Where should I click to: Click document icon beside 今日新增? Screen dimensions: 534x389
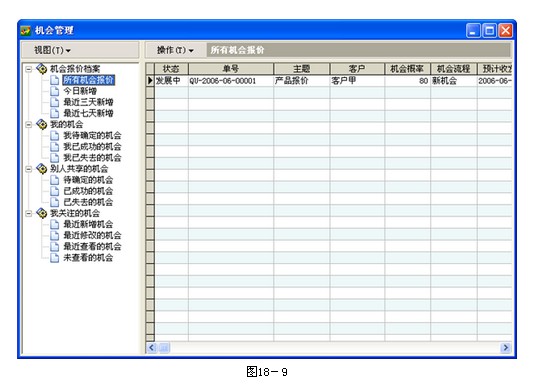[x=54, y=91]
